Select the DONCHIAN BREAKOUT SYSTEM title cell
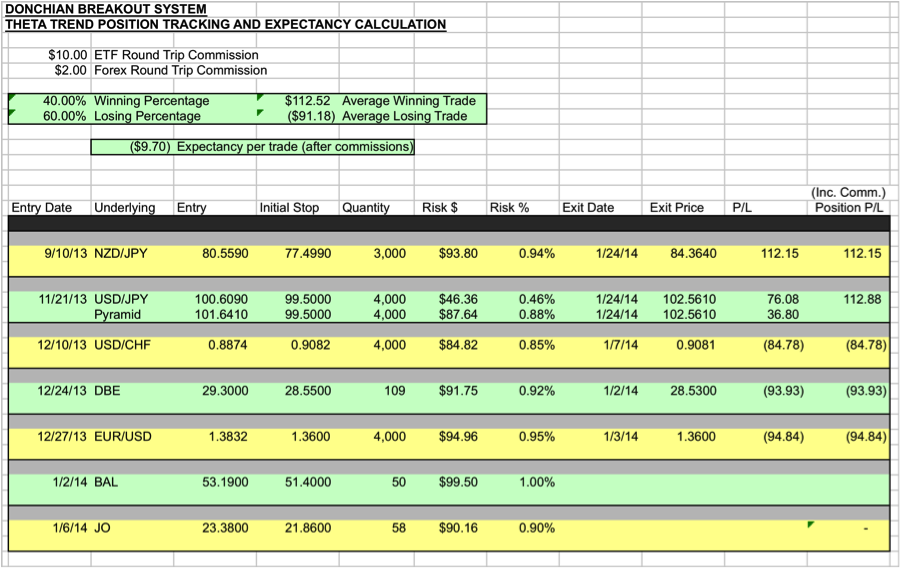This screenshot has height=568, width=901. (106, 9)
